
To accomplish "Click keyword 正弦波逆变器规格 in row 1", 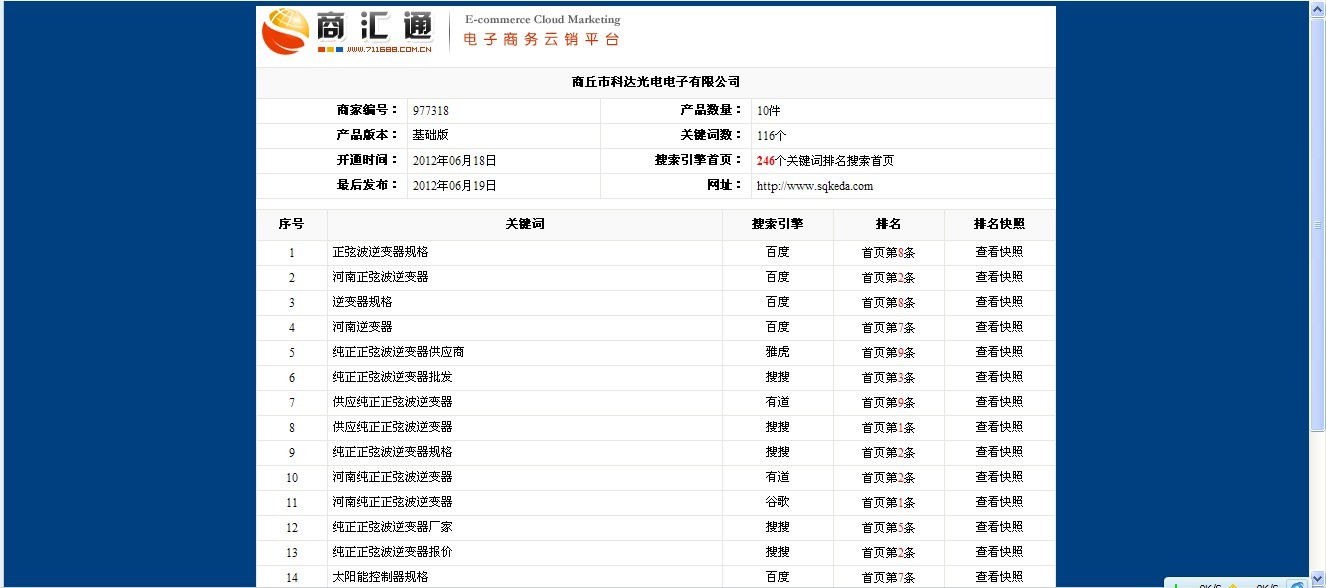I will coord(380,252).
